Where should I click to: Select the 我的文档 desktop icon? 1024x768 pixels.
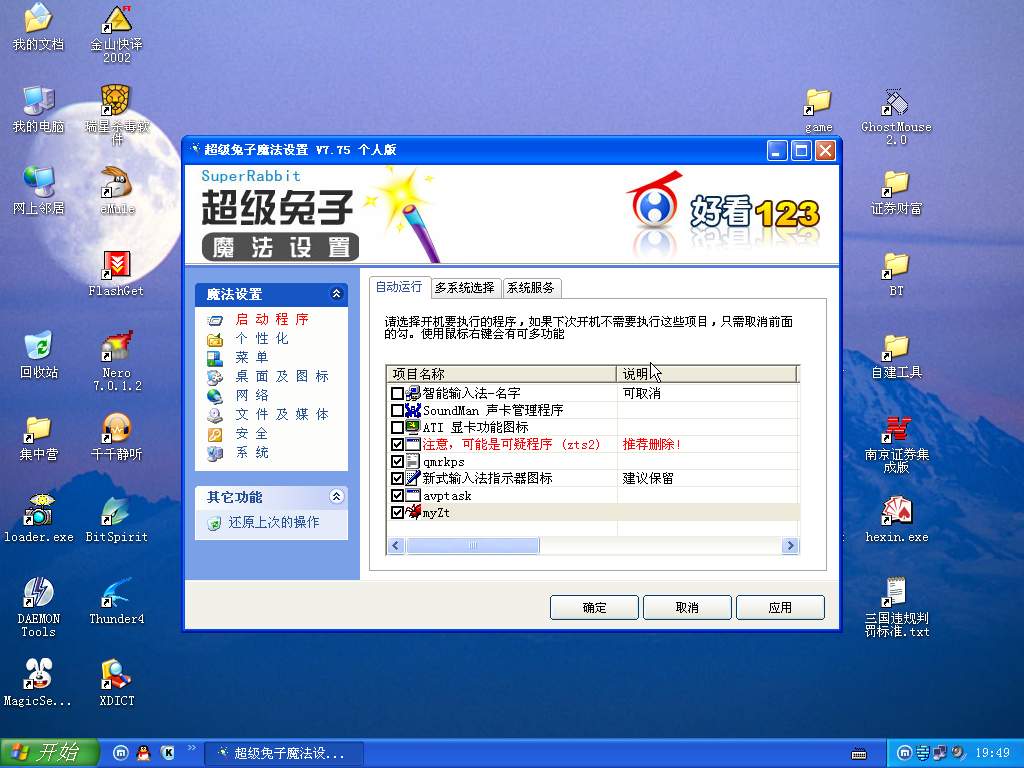click(38, 27)
